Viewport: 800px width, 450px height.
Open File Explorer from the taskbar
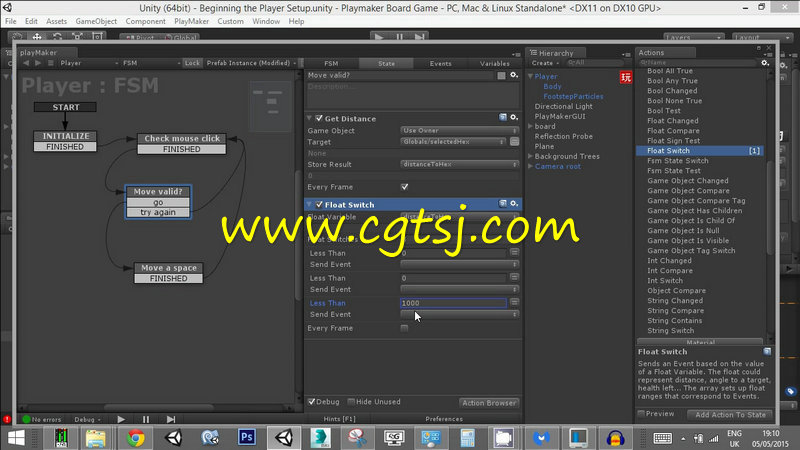pos(95,438)
